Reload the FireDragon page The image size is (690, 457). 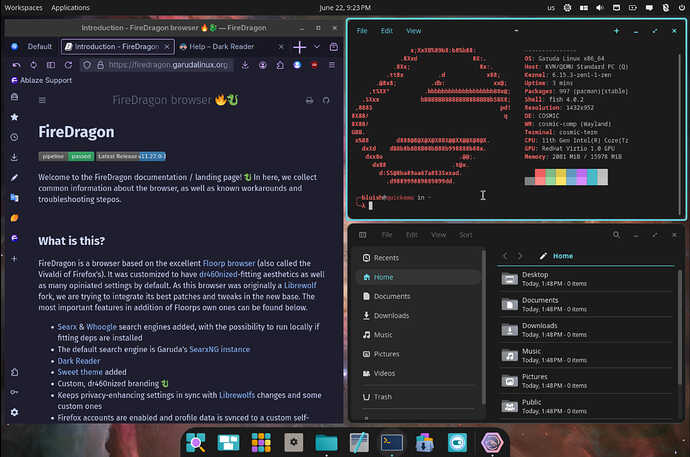68,65
